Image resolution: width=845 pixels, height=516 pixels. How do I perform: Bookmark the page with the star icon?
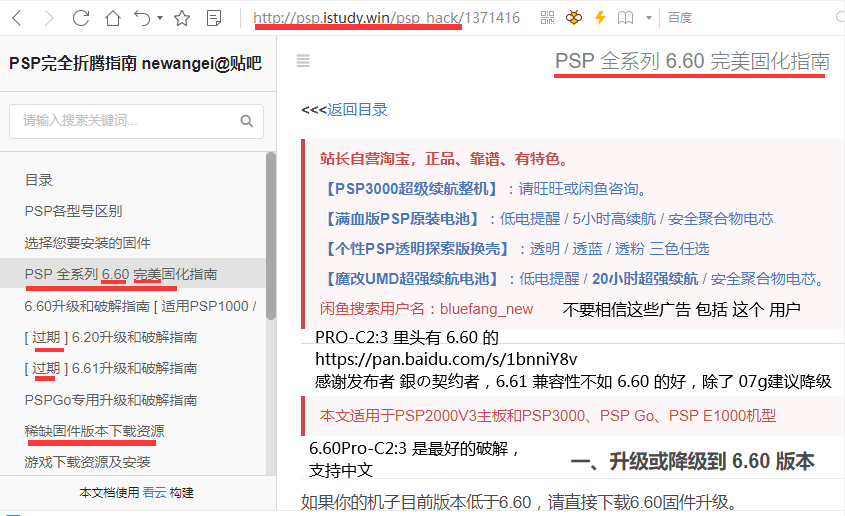[182, 18]
